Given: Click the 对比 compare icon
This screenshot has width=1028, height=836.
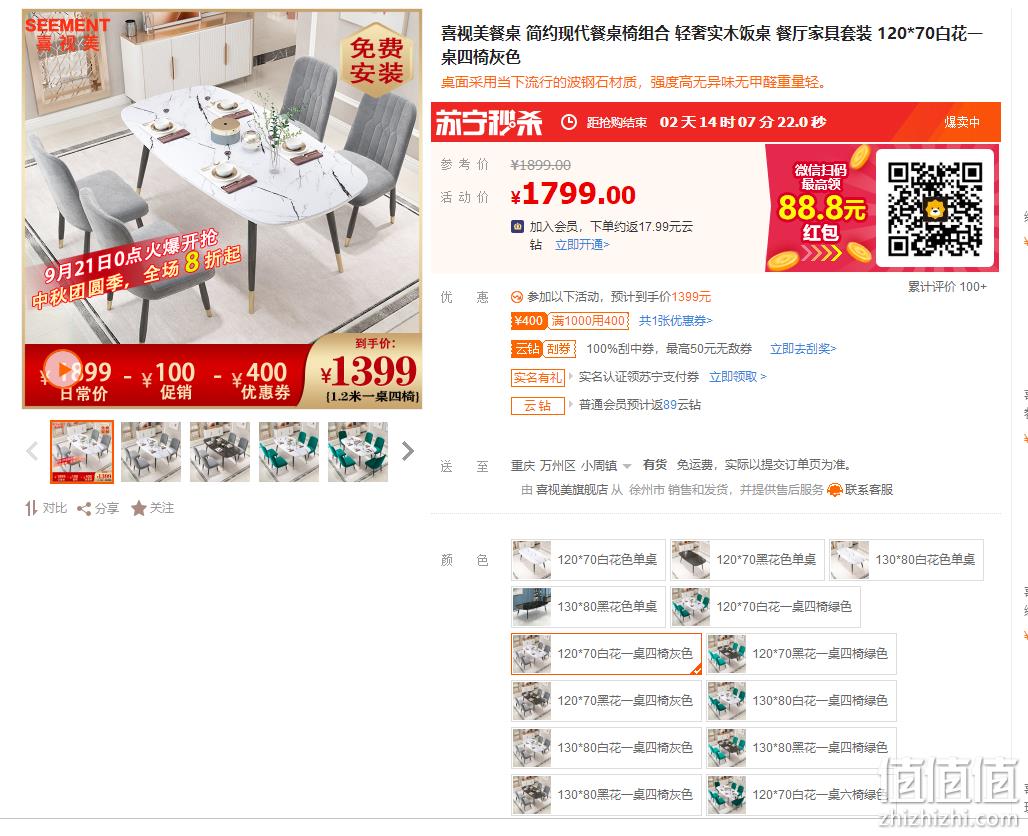Looking at the screenshot, I should [x=31, y=508].
